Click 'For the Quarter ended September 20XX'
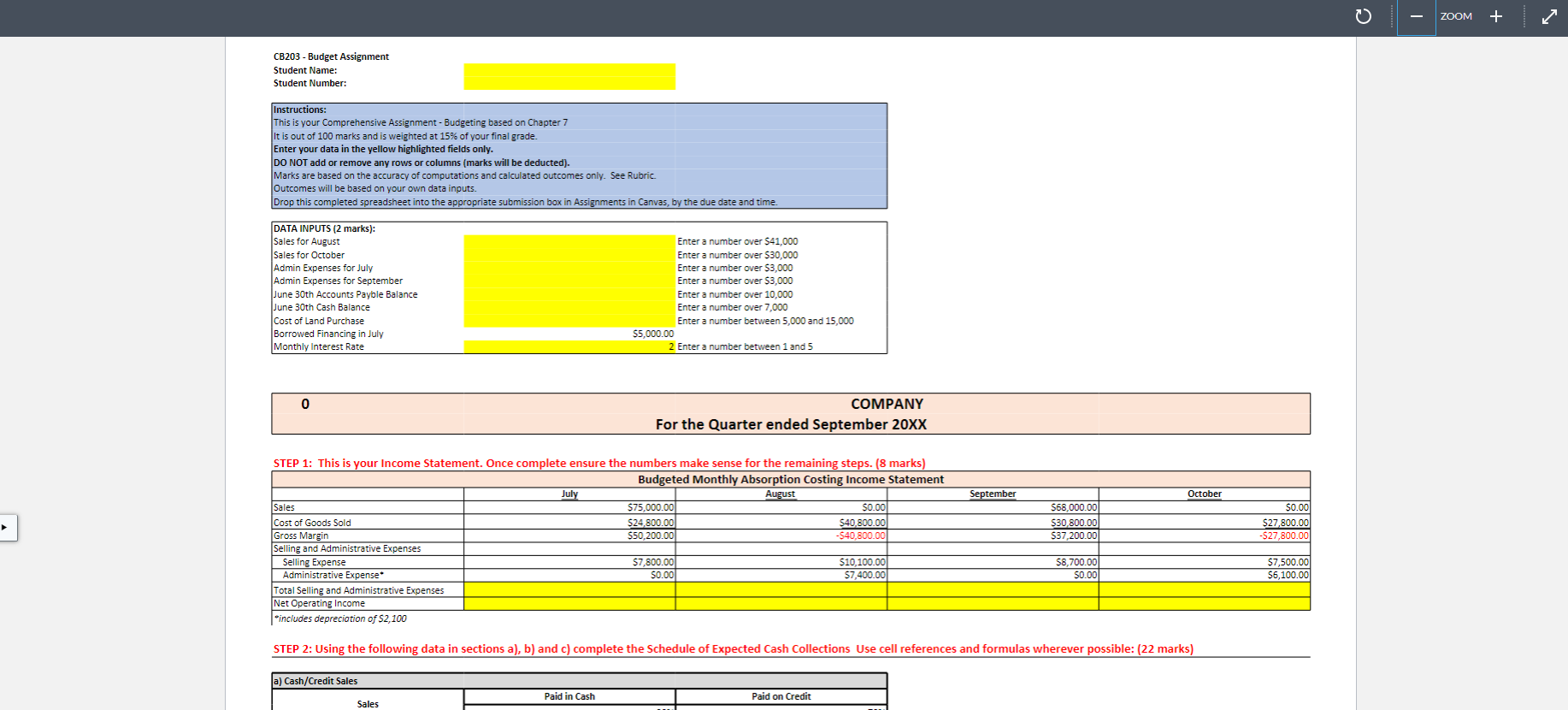This screenshot has width=1568, height=710. click(791, 424)
